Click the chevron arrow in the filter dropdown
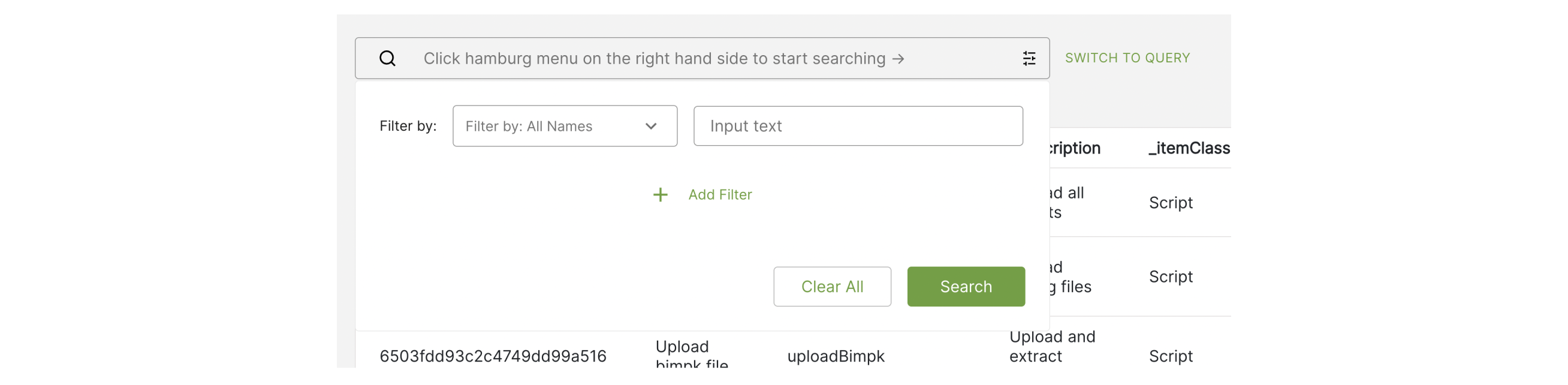Image resolution: width=1568 pixels, height=385 pixels. tap(651, 126)
